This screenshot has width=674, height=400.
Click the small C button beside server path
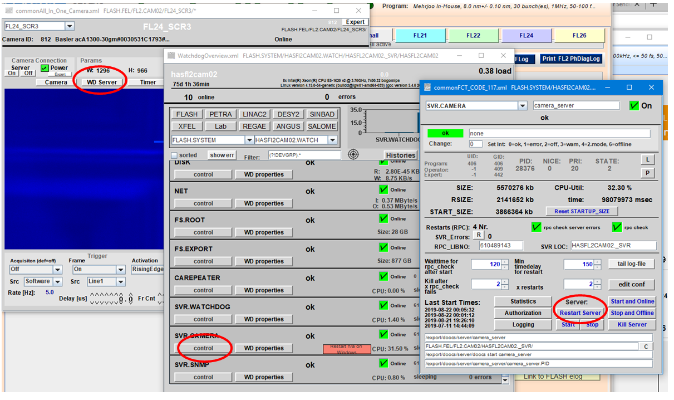point(646,345)
